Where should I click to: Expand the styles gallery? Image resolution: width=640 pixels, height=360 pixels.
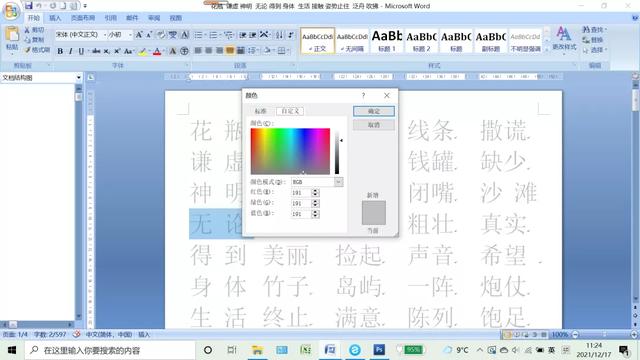(x=547, y=50)
